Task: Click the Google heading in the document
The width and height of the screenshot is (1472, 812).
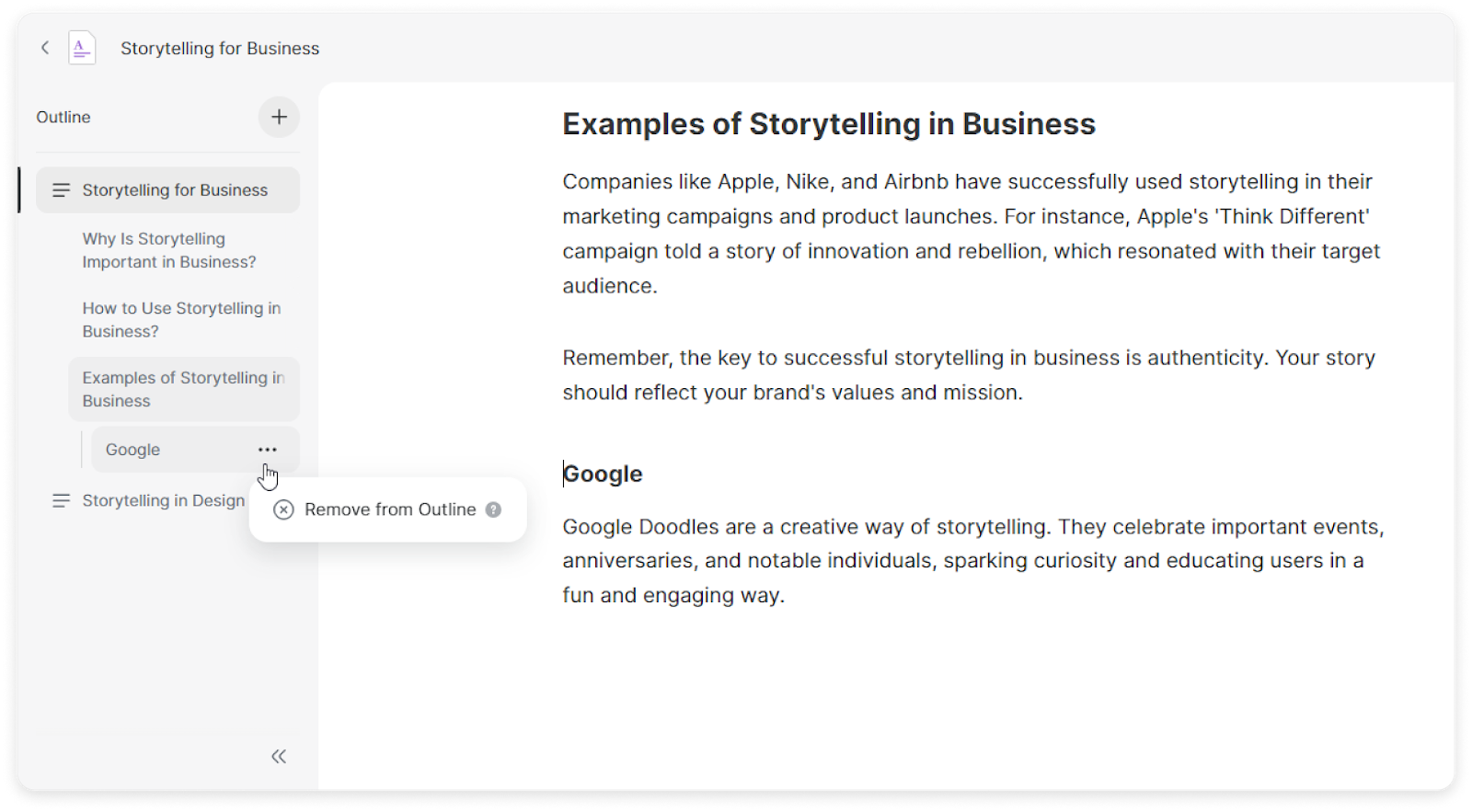Action: click(603, 474)
